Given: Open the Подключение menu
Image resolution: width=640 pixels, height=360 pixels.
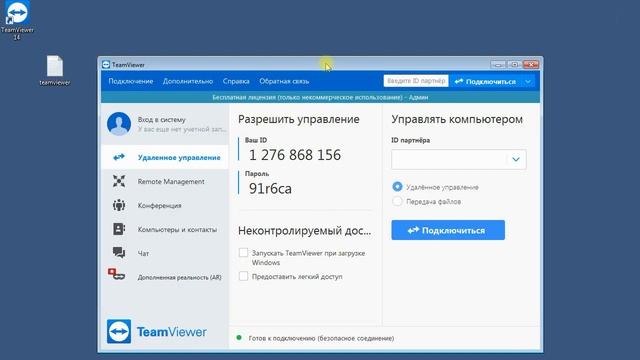Looking at the screenshot, I should 131,81.
